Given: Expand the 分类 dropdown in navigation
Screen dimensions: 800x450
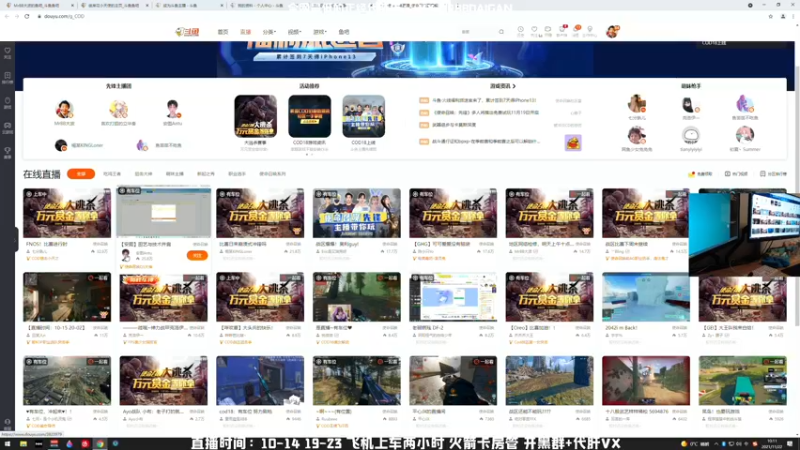Looking at the screenshot, I should (269, 32).
